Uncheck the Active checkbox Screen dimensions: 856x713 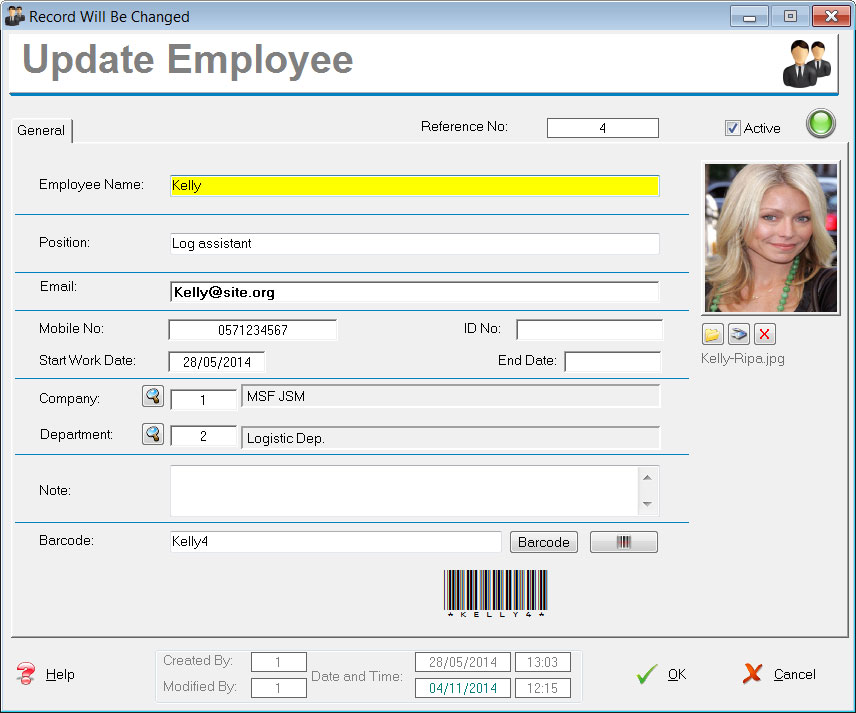(x=733, y=128)
